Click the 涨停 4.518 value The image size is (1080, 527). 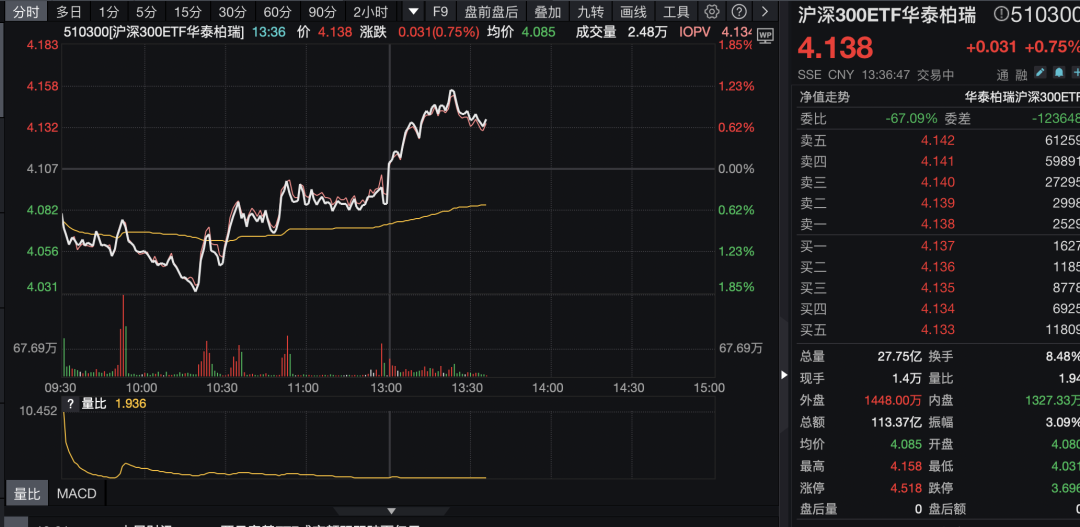(904, 487)
